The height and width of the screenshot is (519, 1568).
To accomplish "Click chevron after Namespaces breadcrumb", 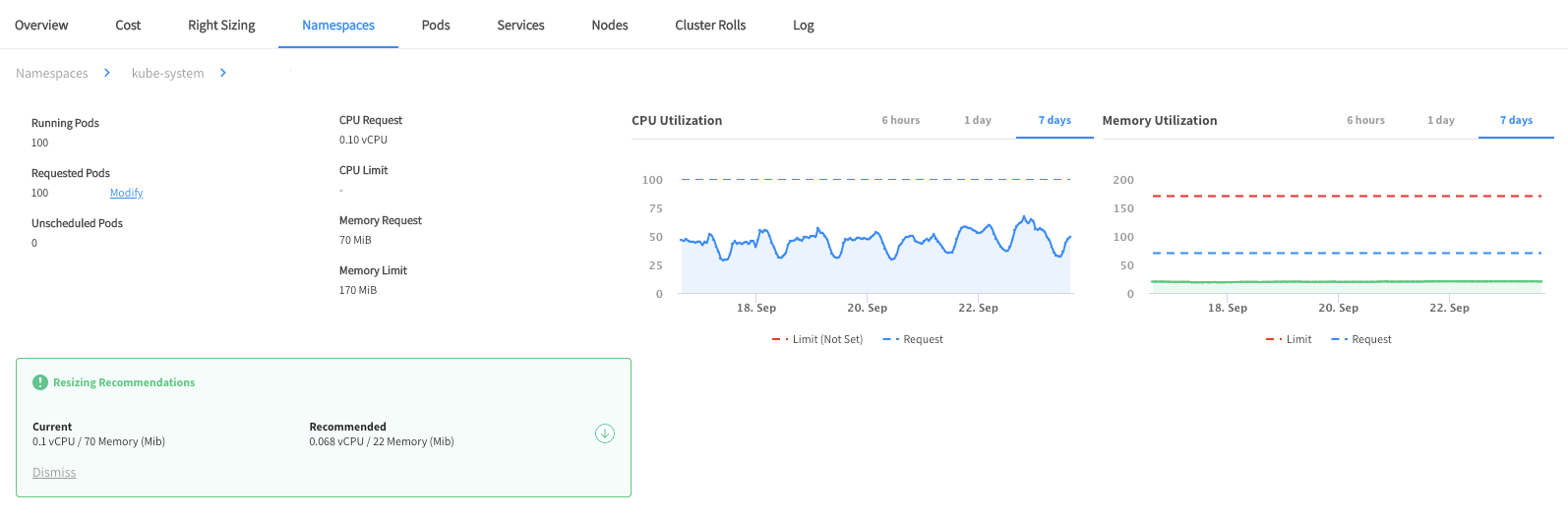I will (107, 73).
